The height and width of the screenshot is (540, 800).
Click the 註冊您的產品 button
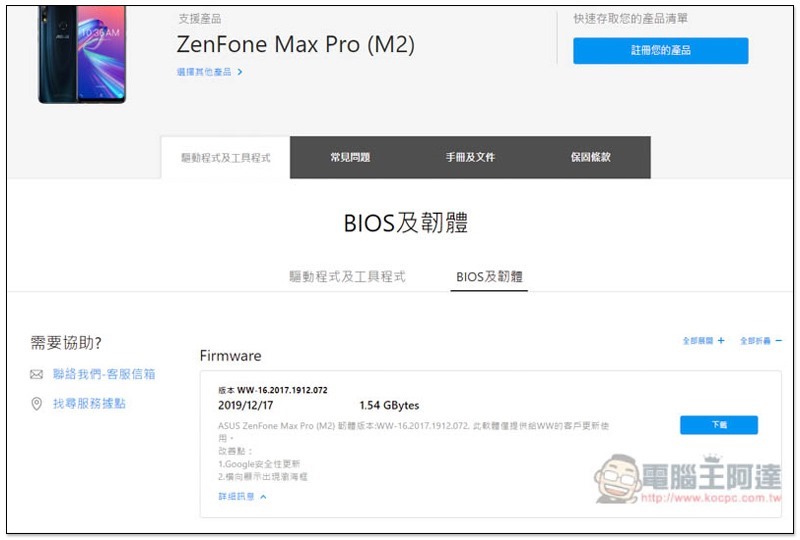660,50
